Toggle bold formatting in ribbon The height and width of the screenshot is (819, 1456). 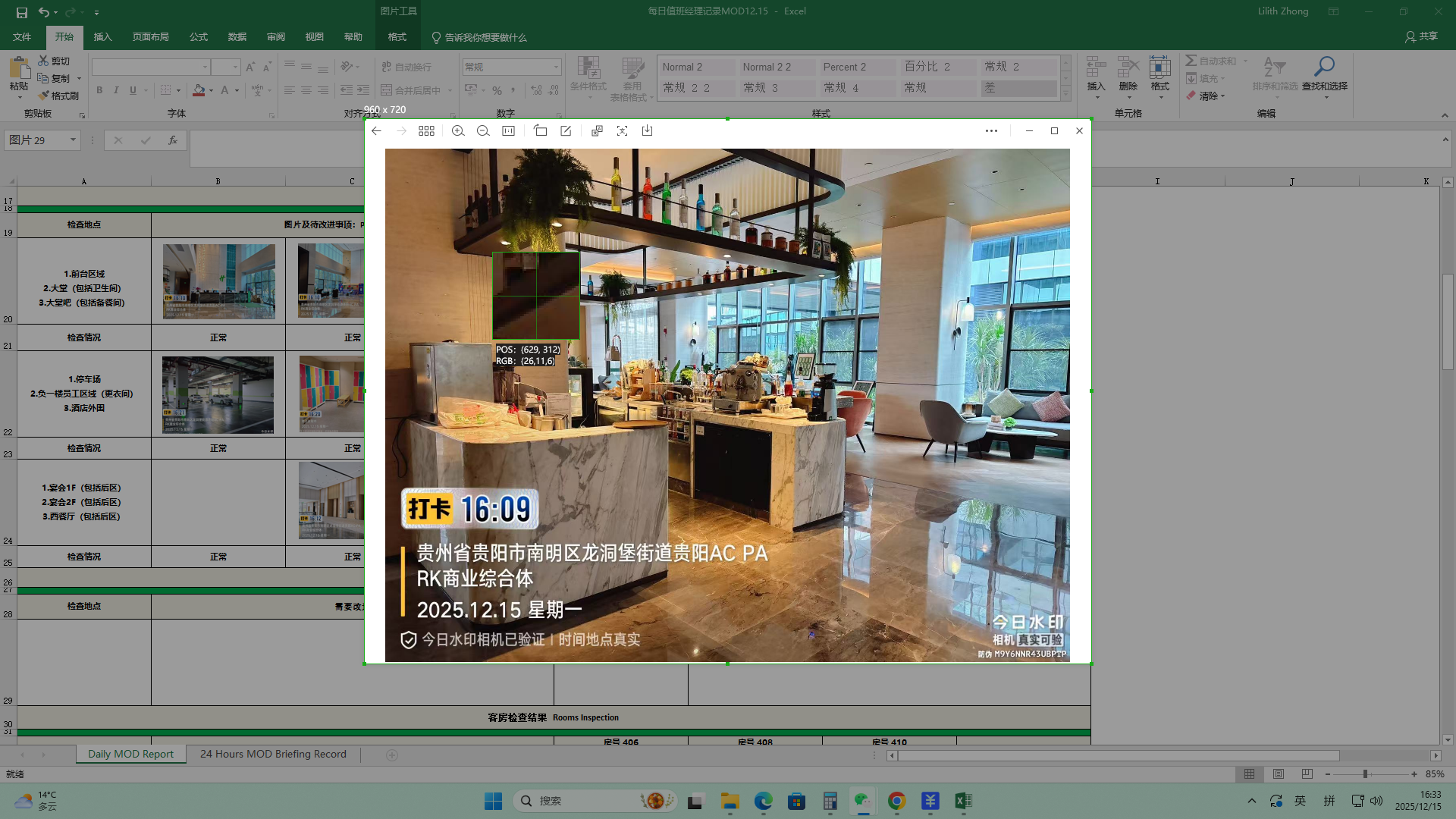pos(99,90)
